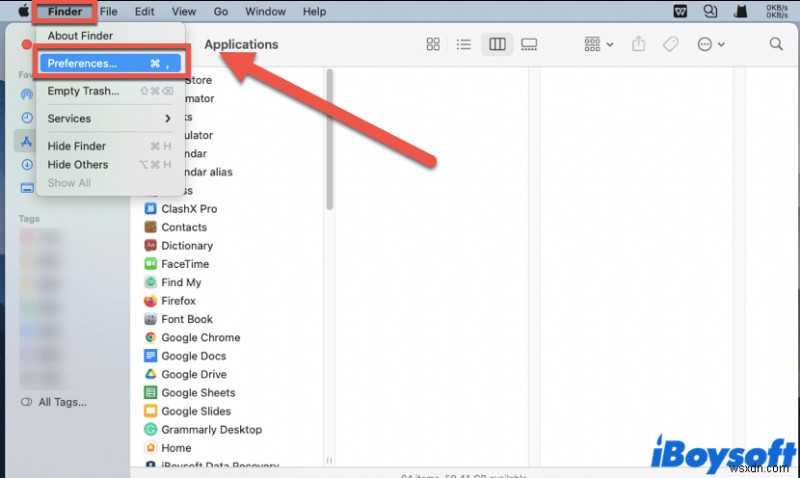The image size is (800, 478).
Task: Click the Google Slides app icon
Action: point(150,411)
